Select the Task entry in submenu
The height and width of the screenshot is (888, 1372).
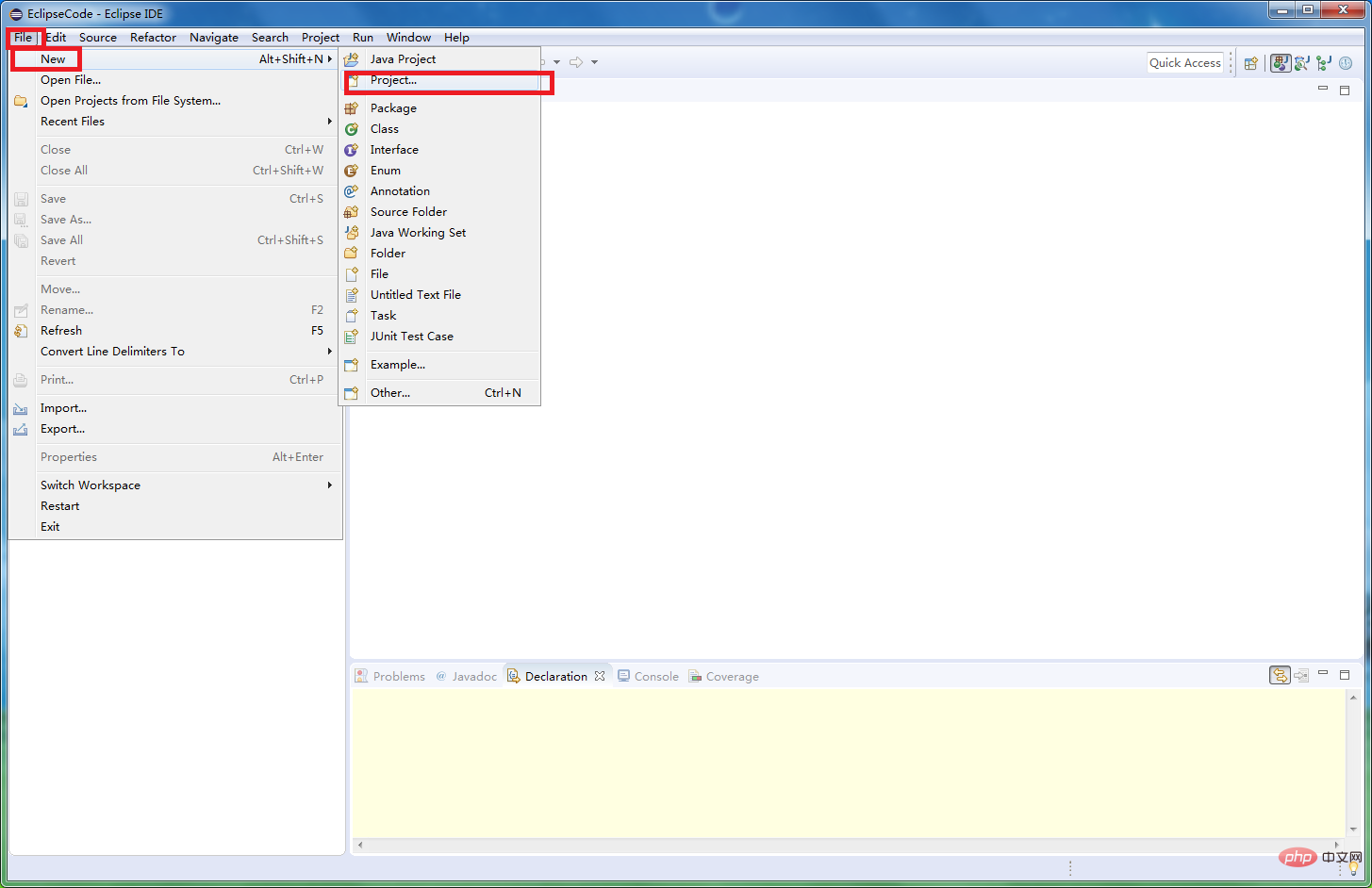[439, 315]
